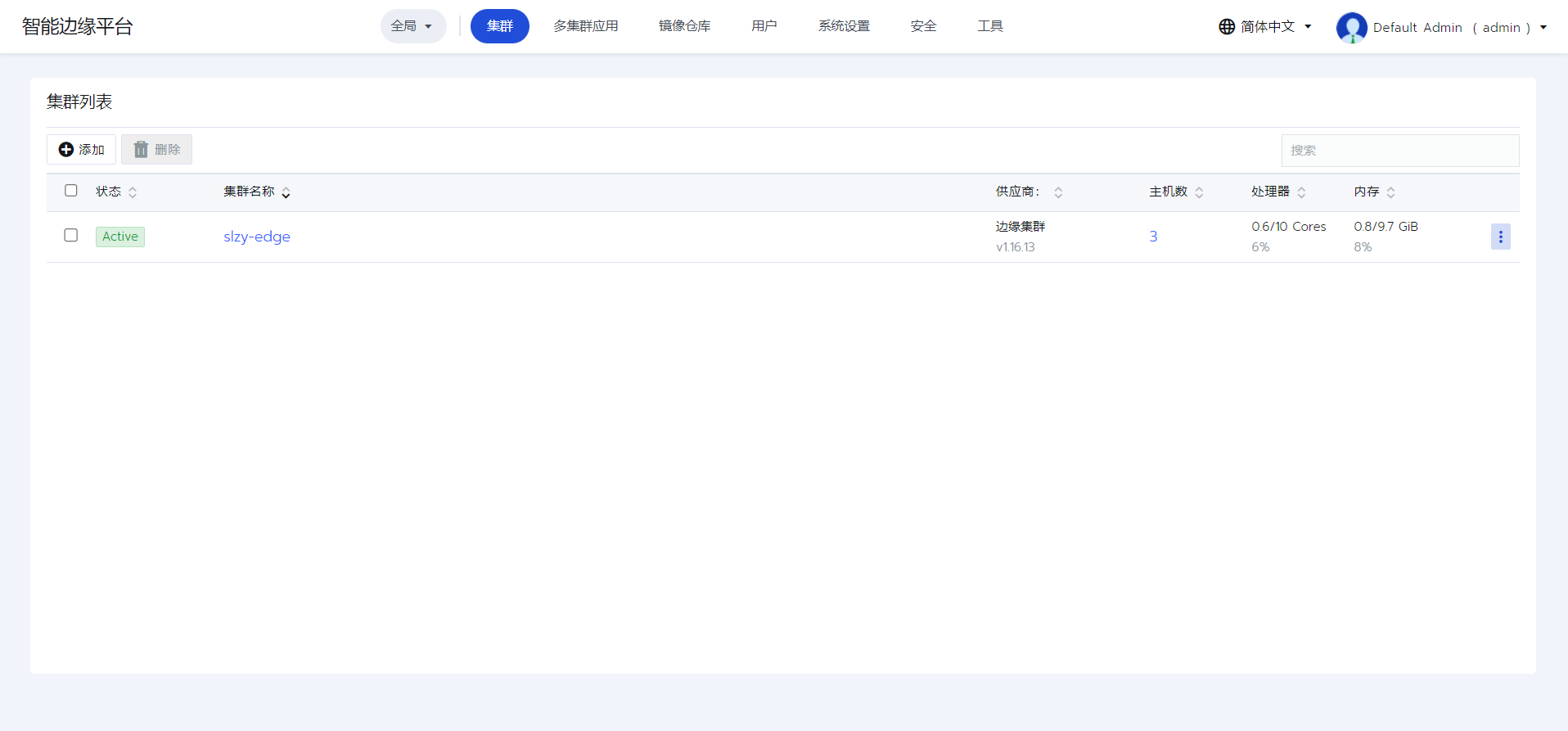Toggle the select-all checkbox in table header

71,191
